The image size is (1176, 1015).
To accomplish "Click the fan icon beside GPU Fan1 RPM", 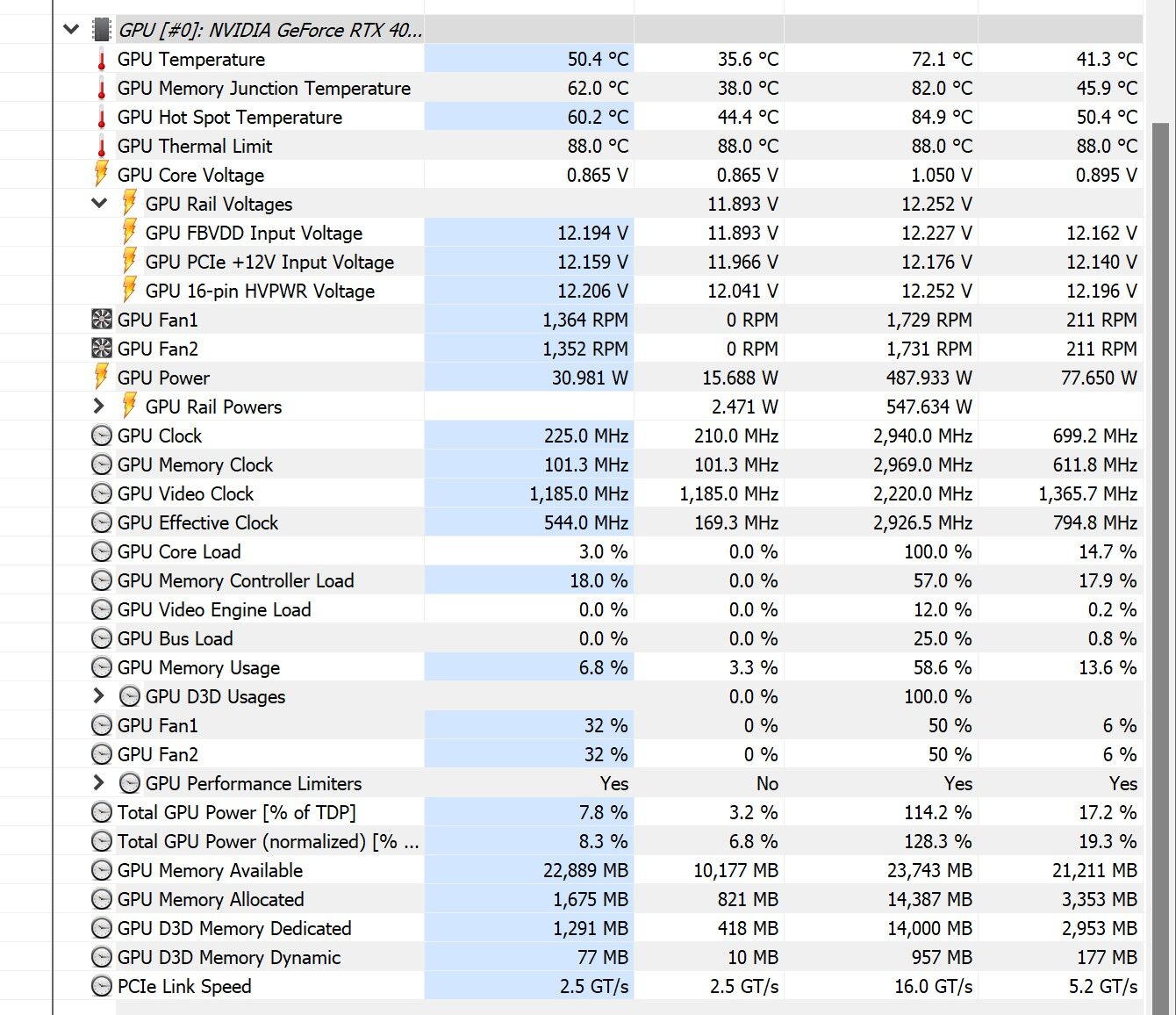I will 102,320.
